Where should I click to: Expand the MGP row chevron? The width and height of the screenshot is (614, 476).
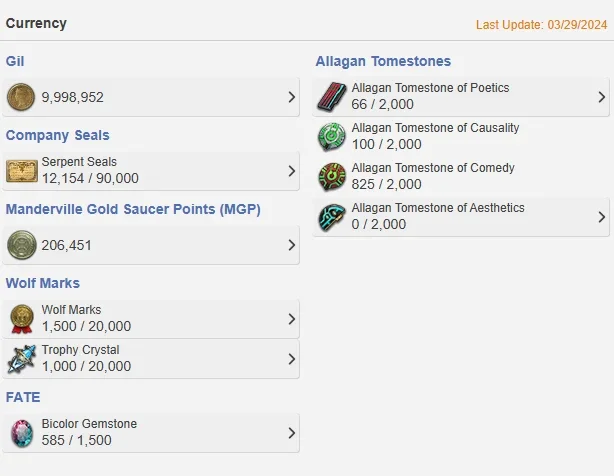(x=292, y=245)
